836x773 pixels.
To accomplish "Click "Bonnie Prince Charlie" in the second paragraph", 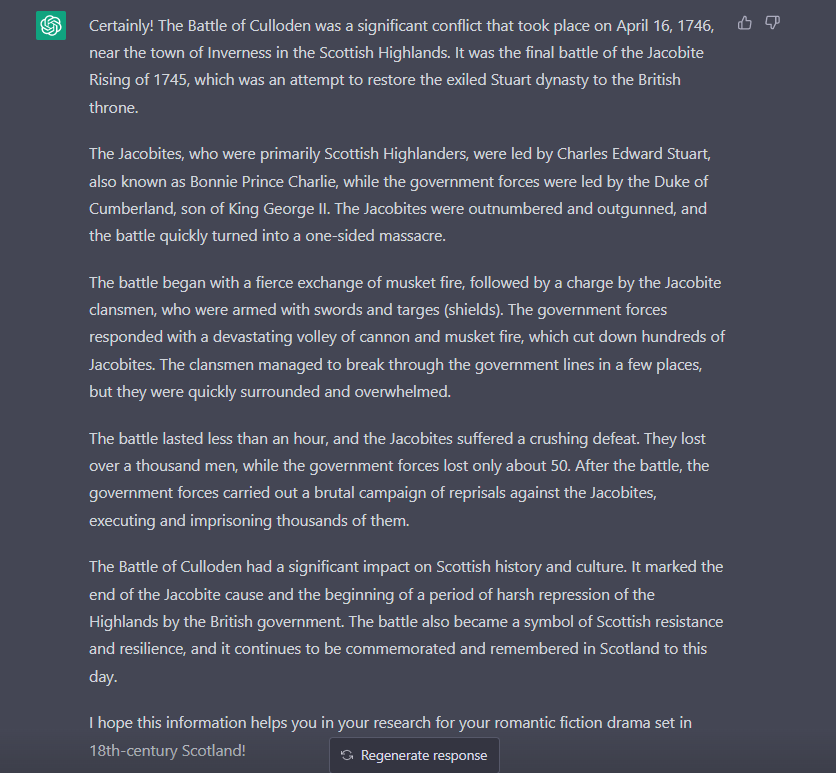I will click(x=263, y=182).
